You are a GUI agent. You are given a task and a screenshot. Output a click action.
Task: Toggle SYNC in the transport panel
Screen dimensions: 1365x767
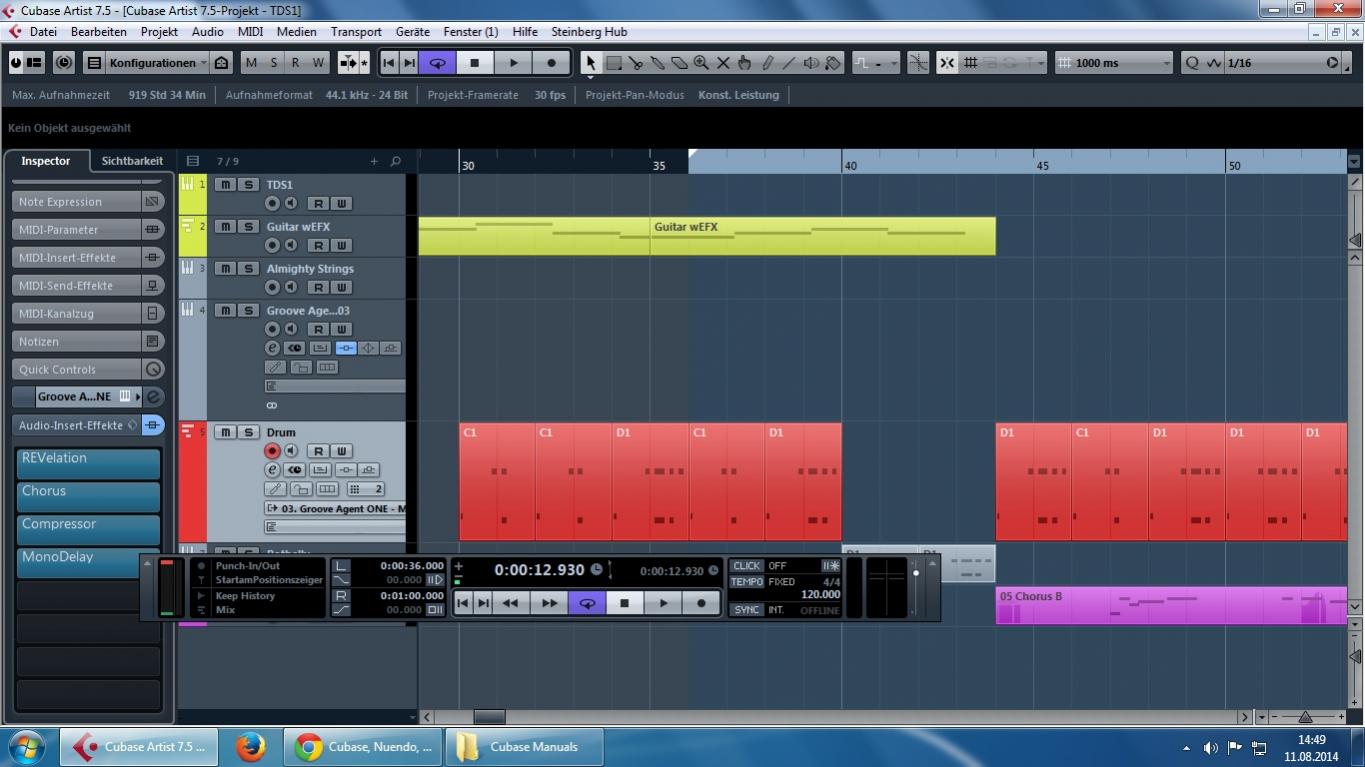(x=747, y=609)
